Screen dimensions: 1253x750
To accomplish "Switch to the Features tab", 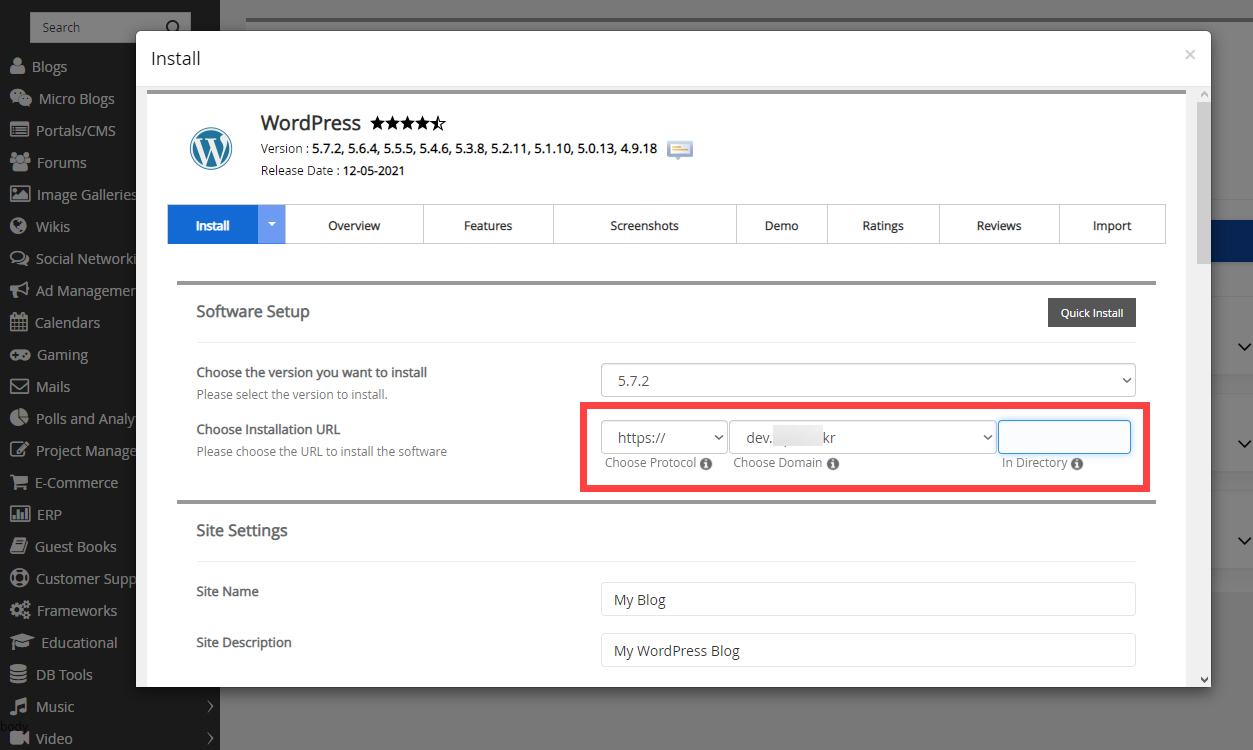I will pos(488,225).
